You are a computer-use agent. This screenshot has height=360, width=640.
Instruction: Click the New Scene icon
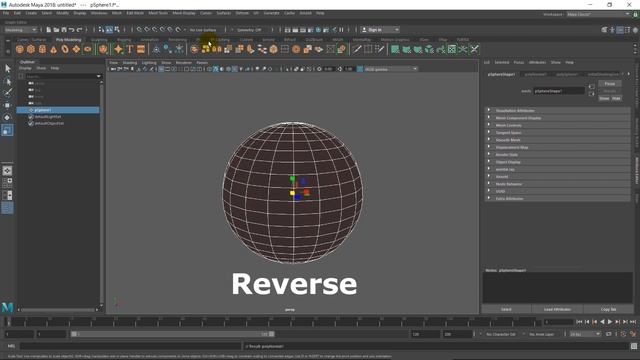pos(49,30)
